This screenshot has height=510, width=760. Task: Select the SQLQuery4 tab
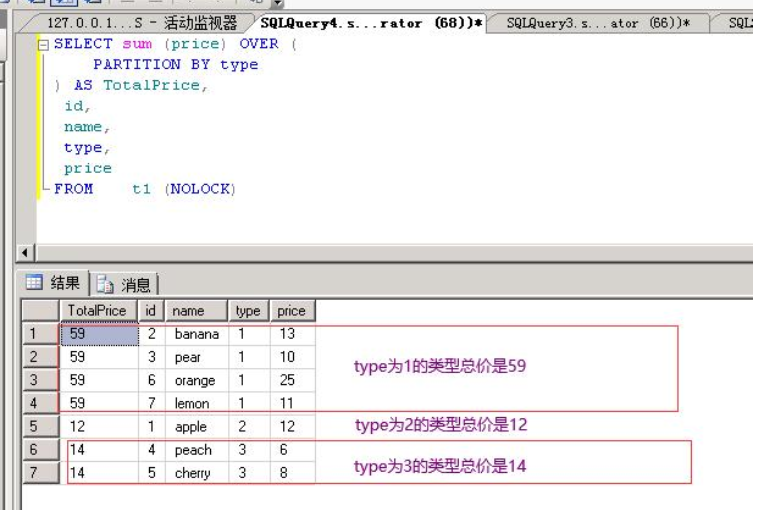(371, 23)
